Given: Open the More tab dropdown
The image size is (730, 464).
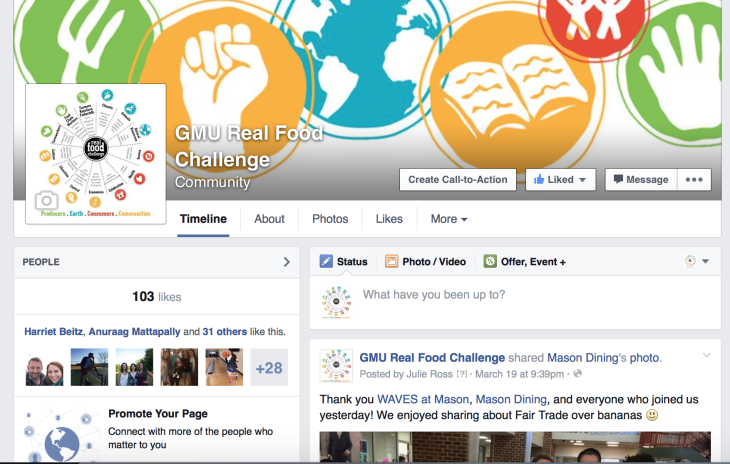Looking at the screenshot, I should 449,219.
